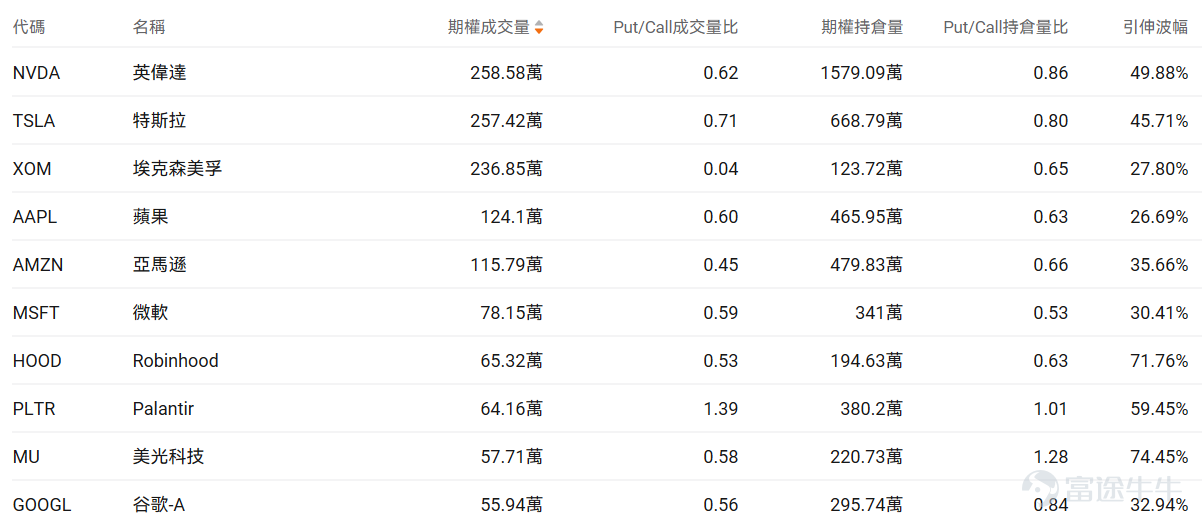Select the 蘋果 name cell
Screen dimensions: 1202x525
pyautogui.click(x=151, y=217)
